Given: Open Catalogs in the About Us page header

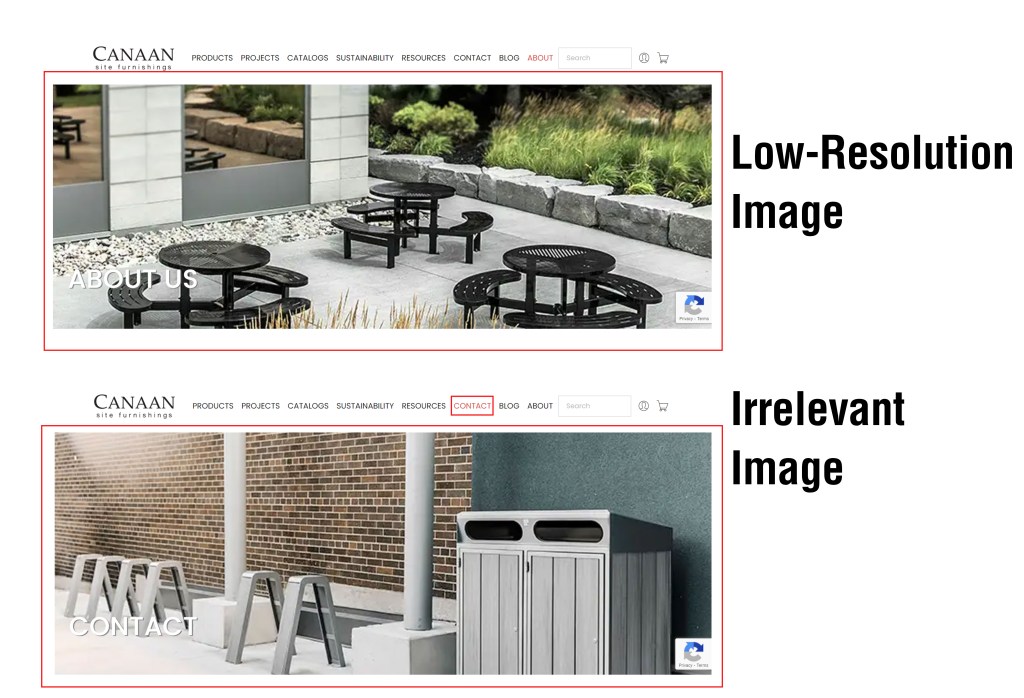Looking at the screenshot, I should tap(307, 58).
